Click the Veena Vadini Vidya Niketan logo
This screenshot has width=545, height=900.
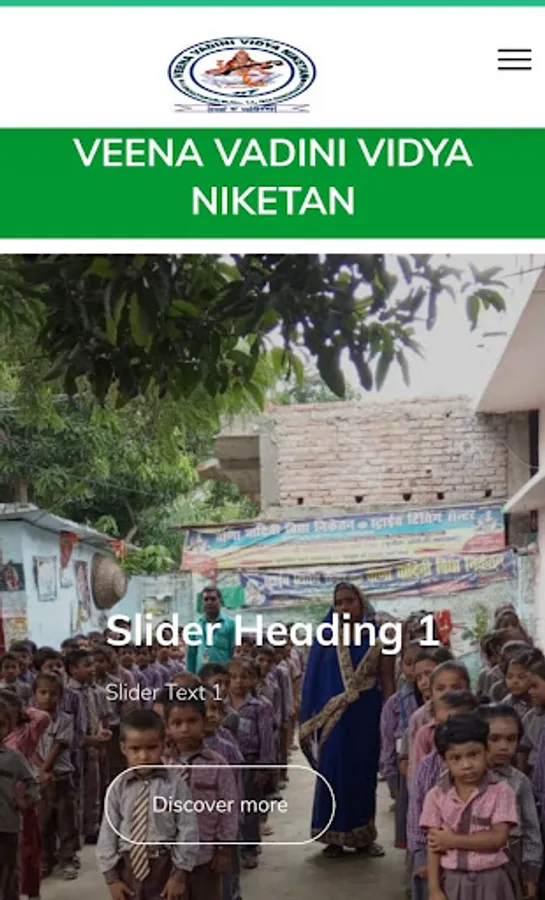coord(242,74)
